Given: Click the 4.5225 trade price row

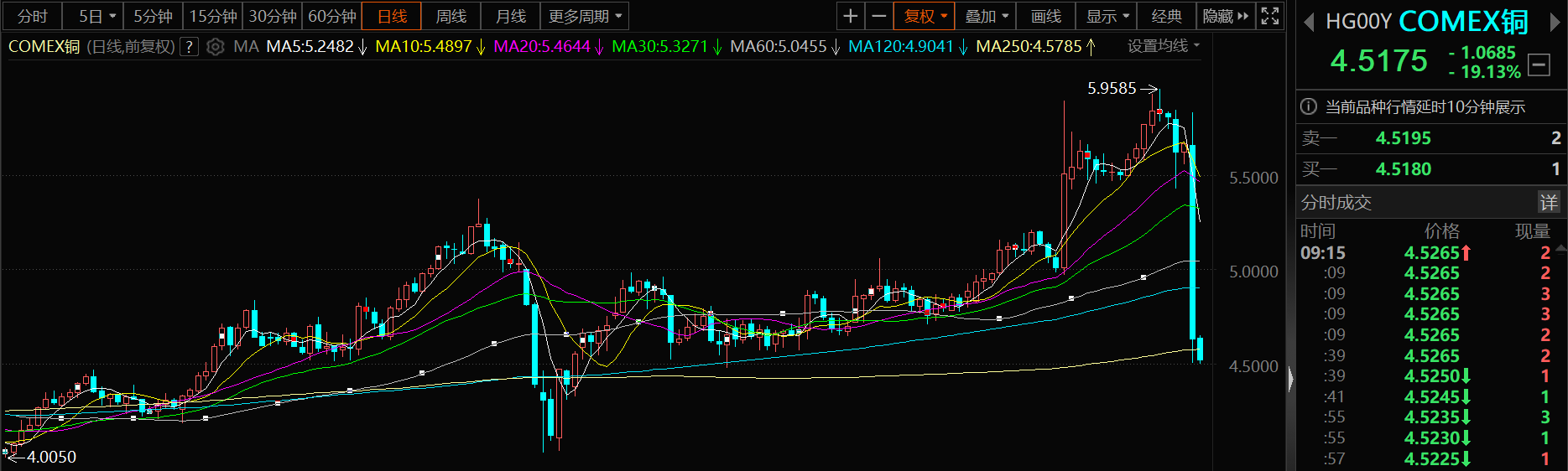Looking at the screenshot, I should pos(1431,458).
